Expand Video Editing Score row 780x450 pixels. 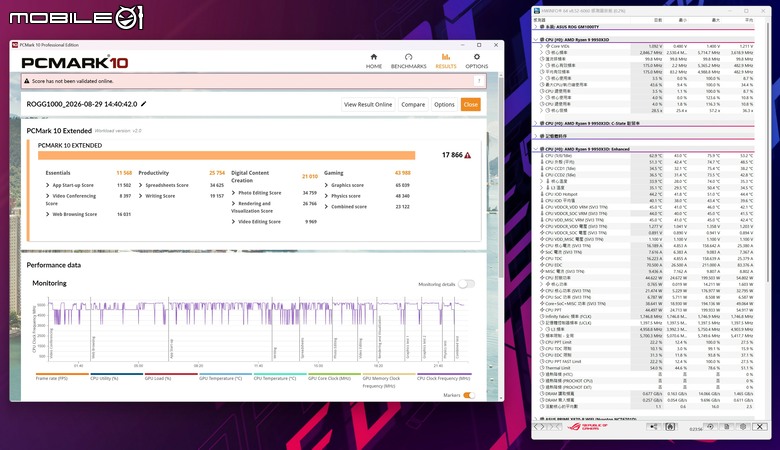pyautogui.click(x=233, y=222)
